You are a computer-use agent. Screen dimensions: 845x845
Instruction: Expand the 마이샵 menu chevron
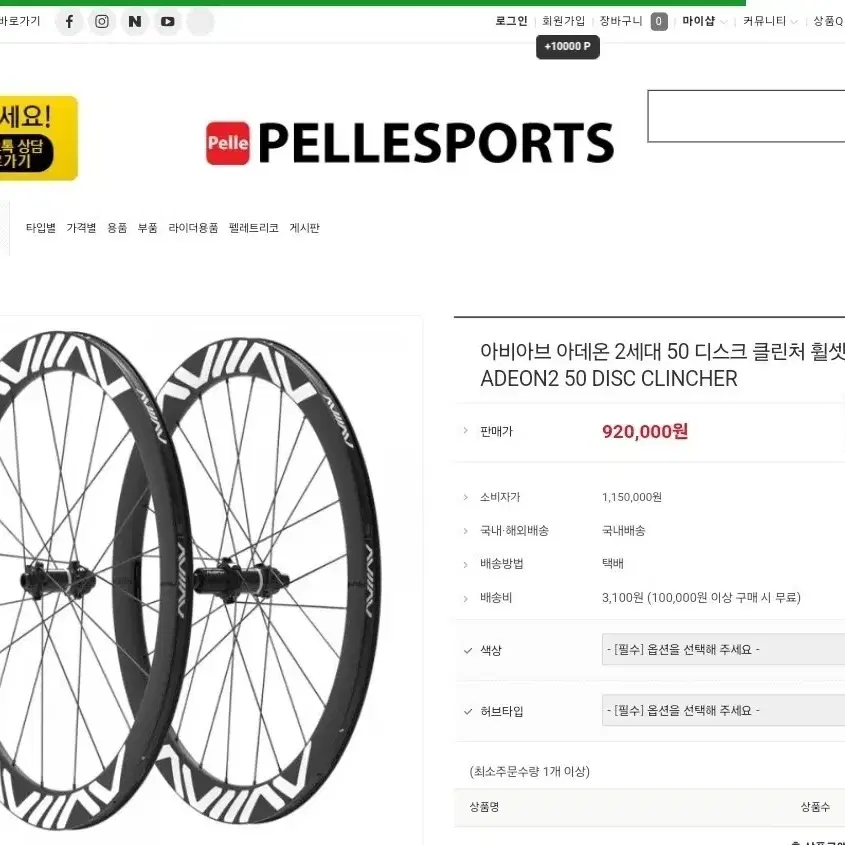[x=723, y=21]
